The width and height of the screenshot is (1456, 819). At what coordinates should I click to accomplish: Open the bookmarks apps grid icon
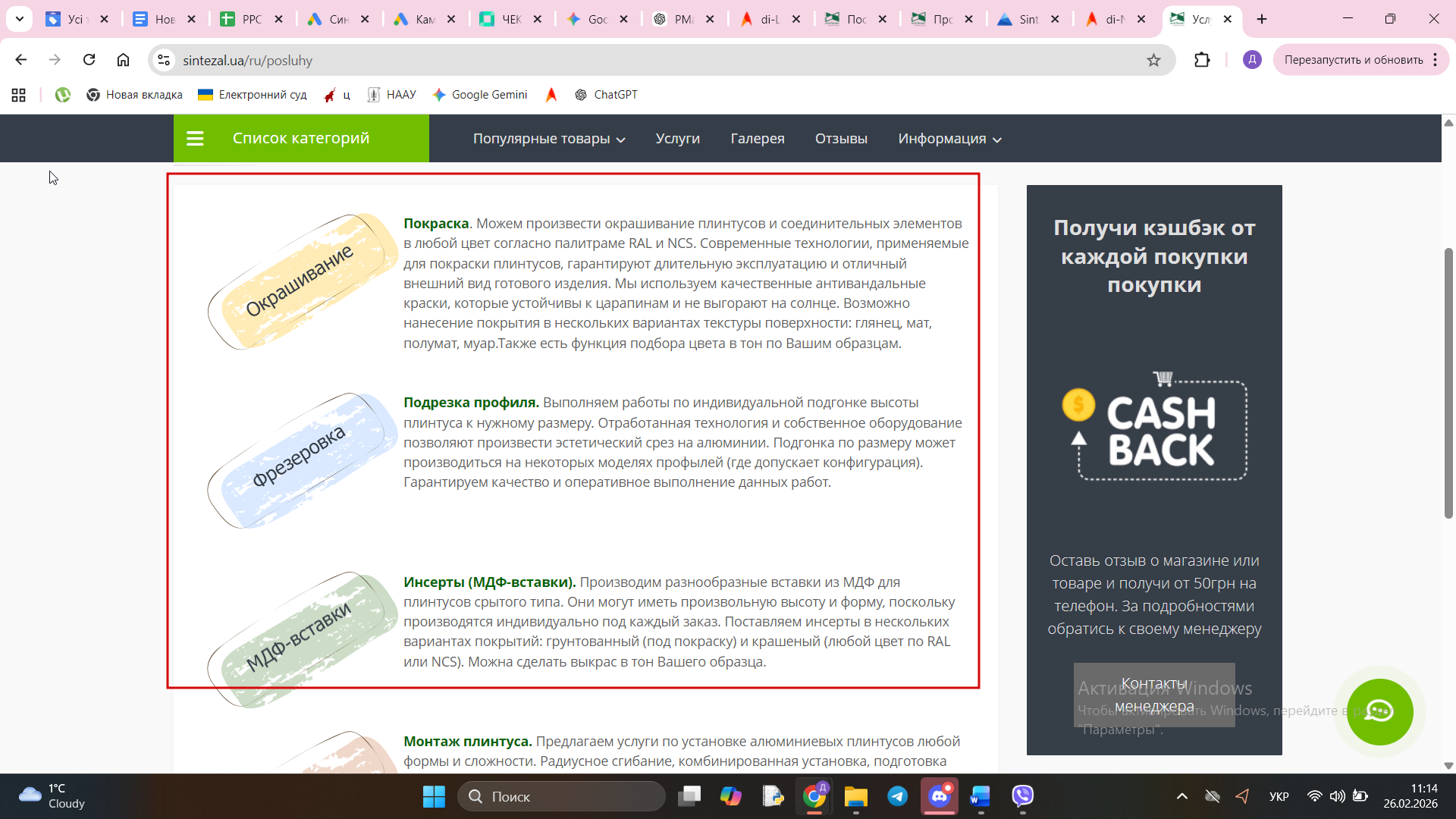tap(18, 95)
